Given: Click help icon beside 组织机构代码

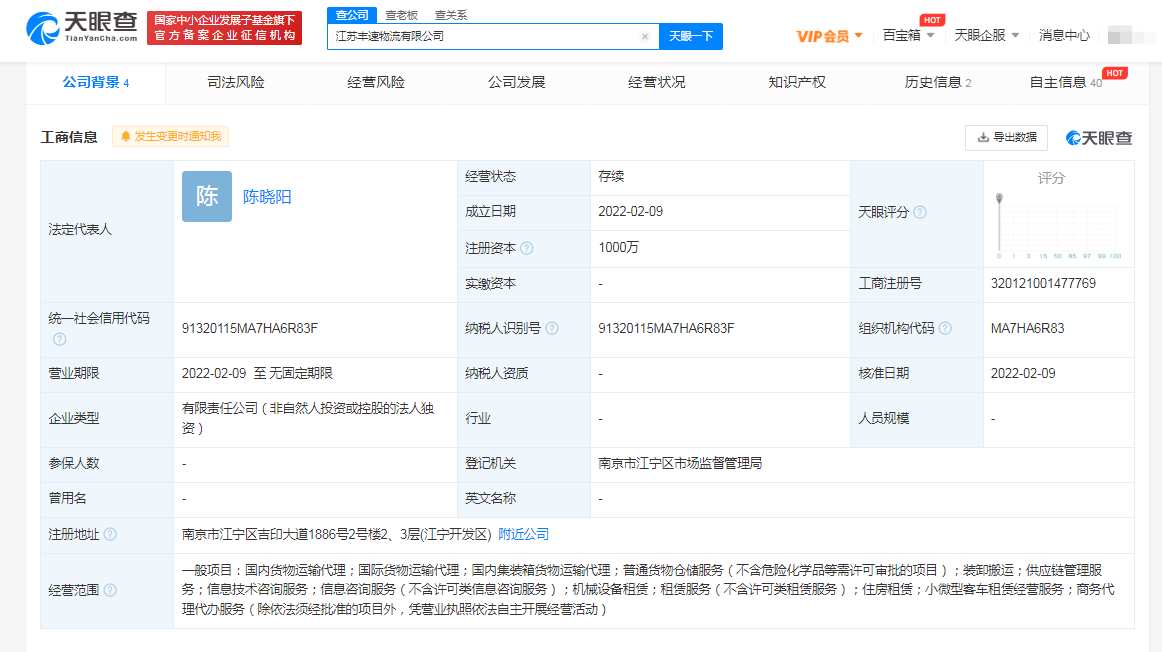Looking at the screenshot, I should click(x=945, y=328).
